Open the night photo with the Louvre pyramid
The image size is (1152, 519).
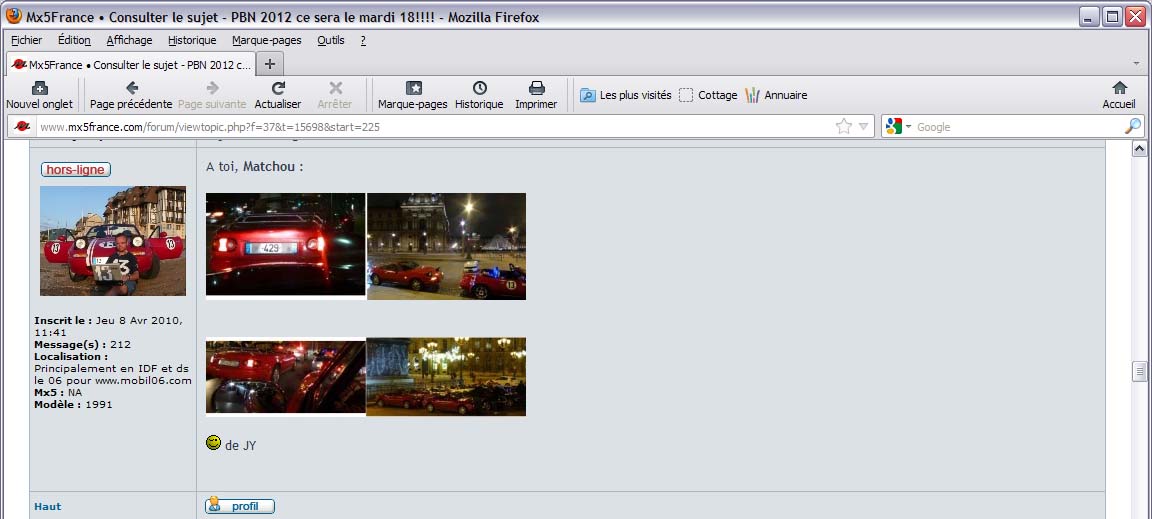(x=446, y=246)
